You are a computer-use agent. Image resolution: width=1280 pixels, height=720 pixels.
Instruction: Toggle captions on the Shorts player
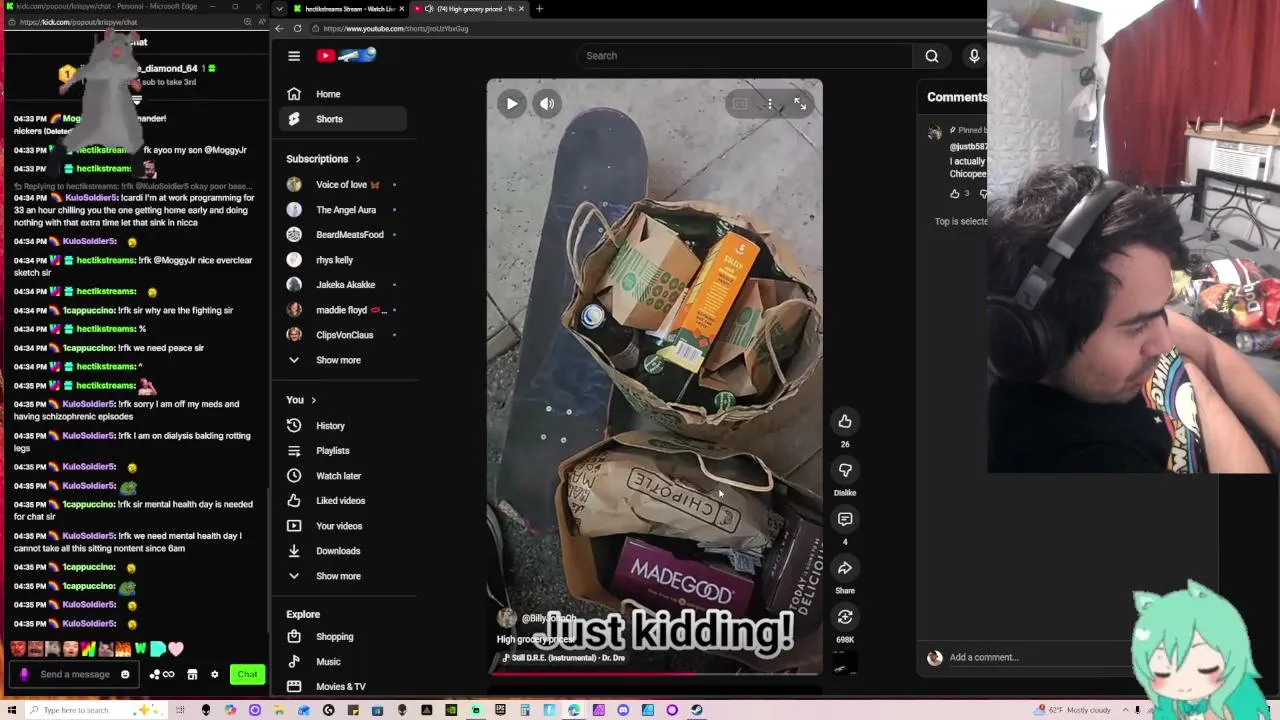740,103
